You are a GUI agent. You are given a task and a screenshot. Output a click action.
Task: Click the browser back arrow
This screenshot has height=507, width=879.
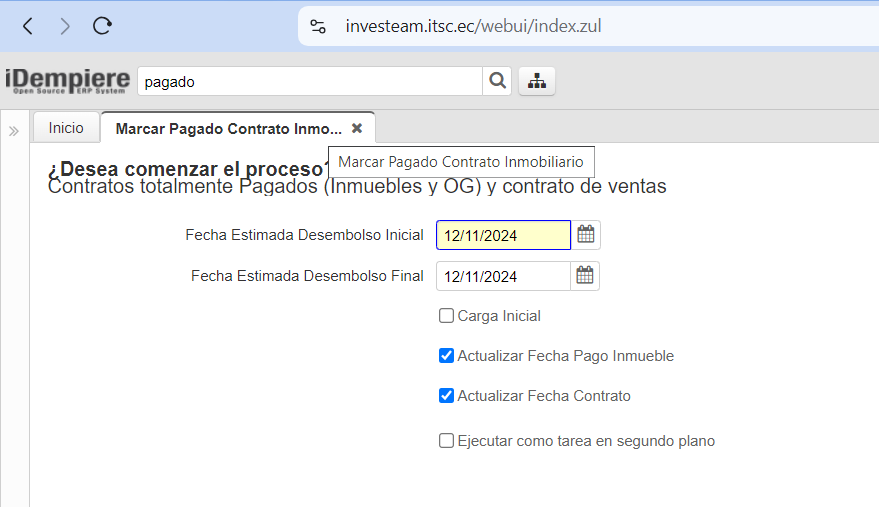pos(27,27)
